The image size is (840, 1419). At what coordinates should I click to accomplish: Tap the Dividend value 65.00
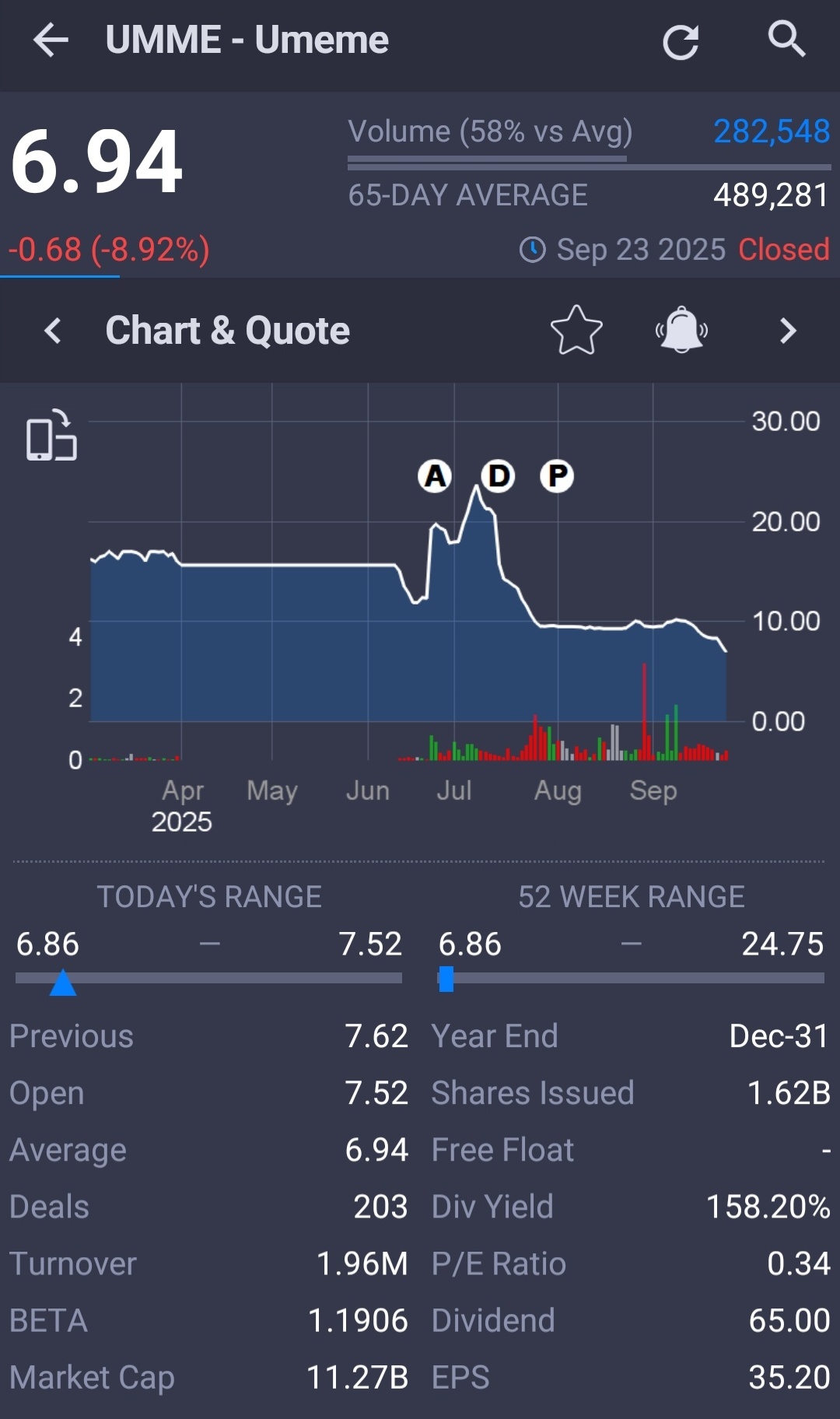pos(789,1320)
